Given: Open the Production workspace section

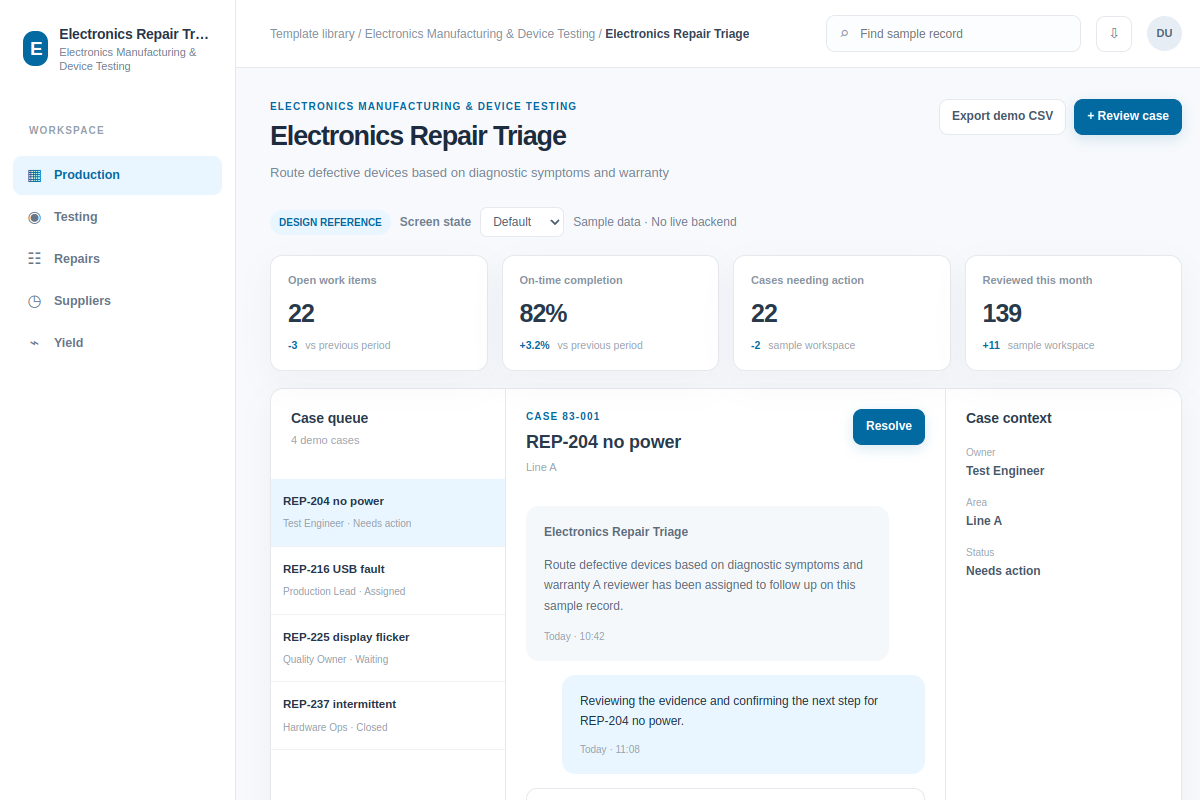Looking at the screenshot, I should coord(117,175).
